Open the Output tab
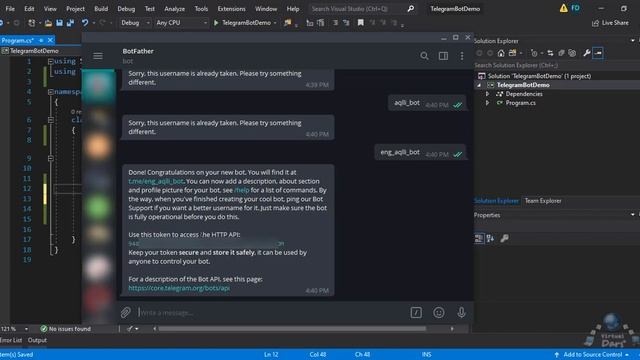 [x=37, y=340]
